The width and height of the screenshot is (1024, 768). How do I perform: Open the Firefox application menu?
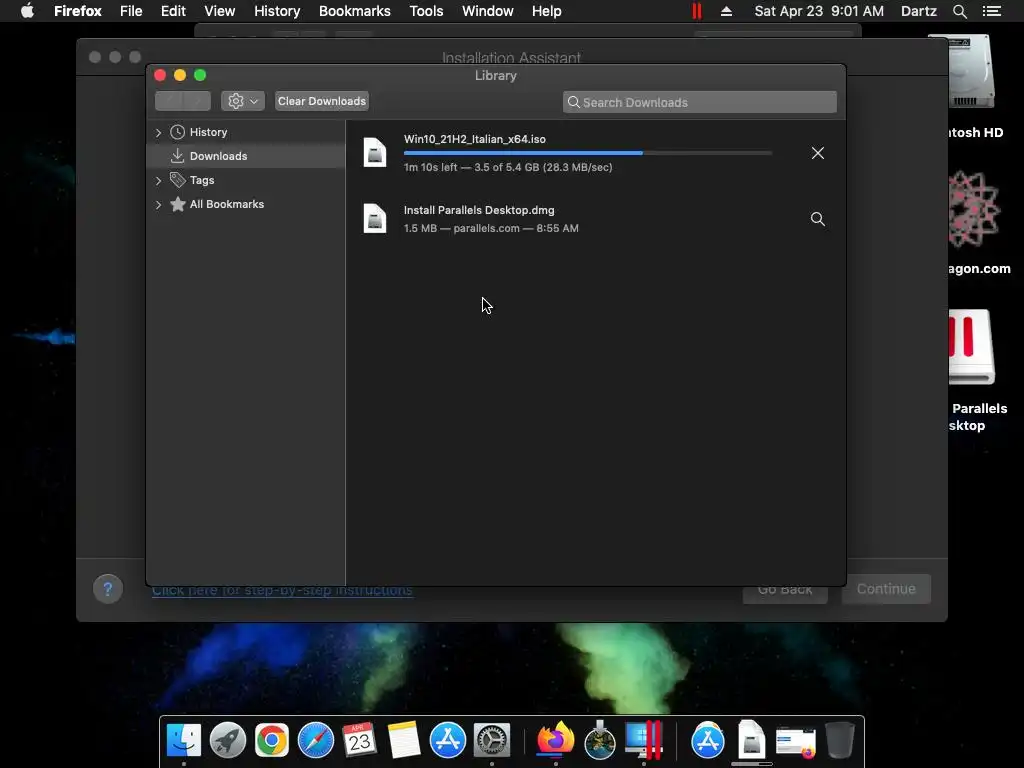click(x=78, y=11)
